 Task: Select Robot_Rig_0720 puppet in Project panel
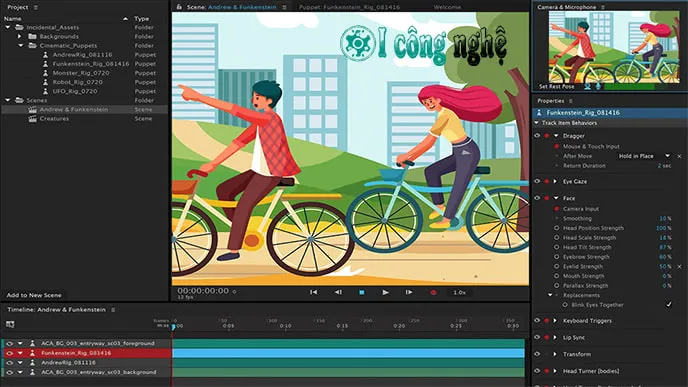click(77, 82)
